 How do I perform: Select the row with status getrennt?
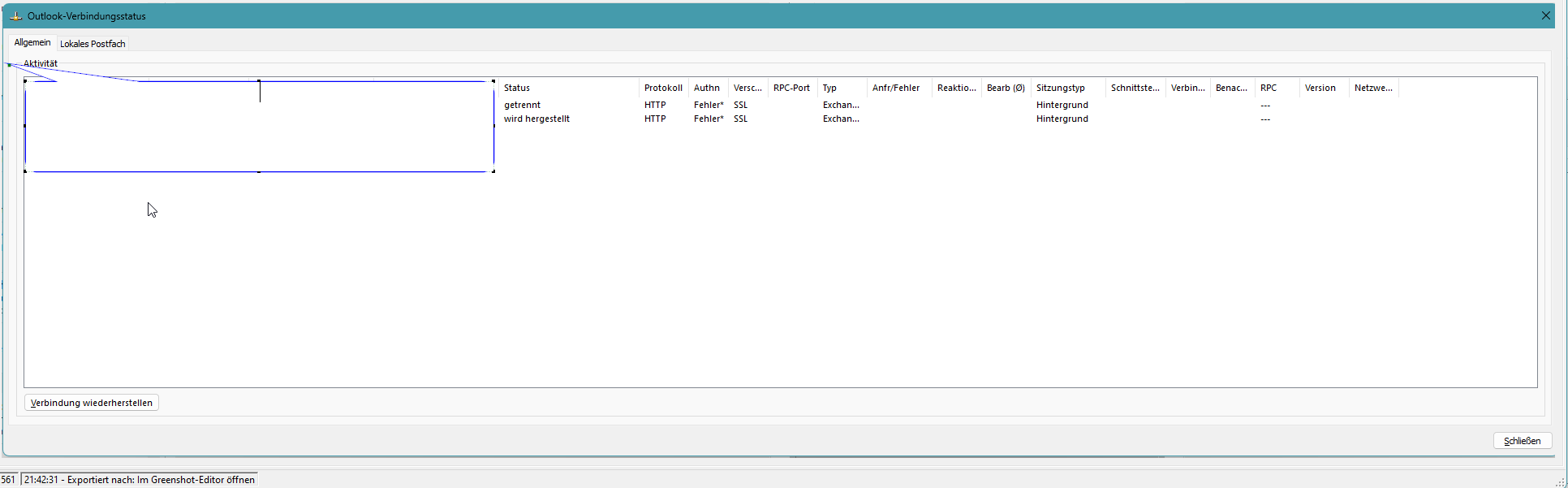(x=522, y=105)
